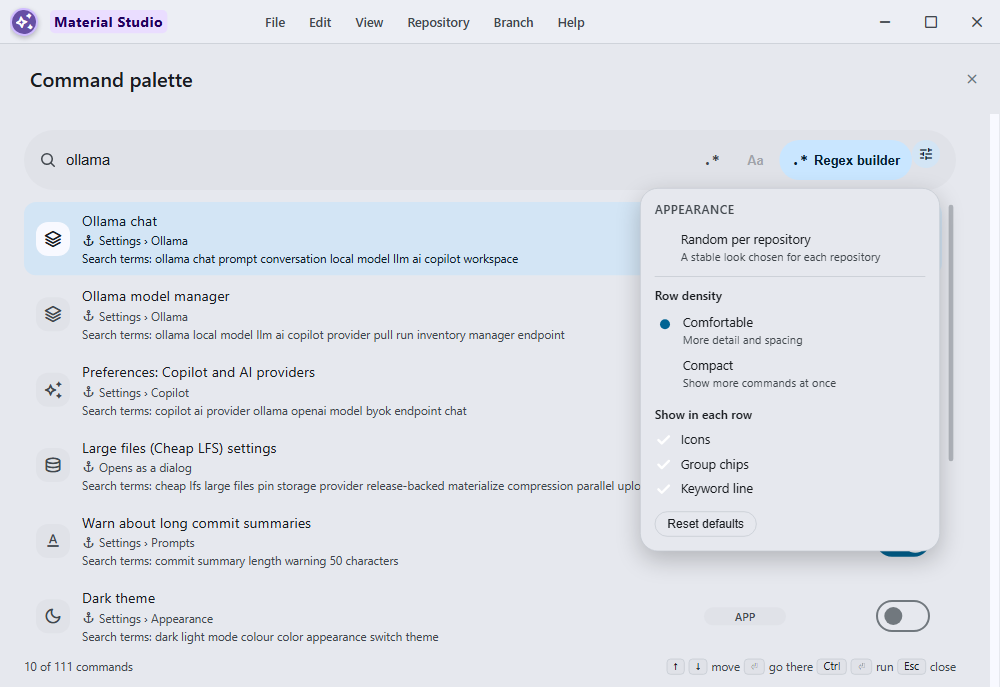Viewport: 1000px width, 687px height.
Task: Open the Repository menu
Action: point(438,22)
